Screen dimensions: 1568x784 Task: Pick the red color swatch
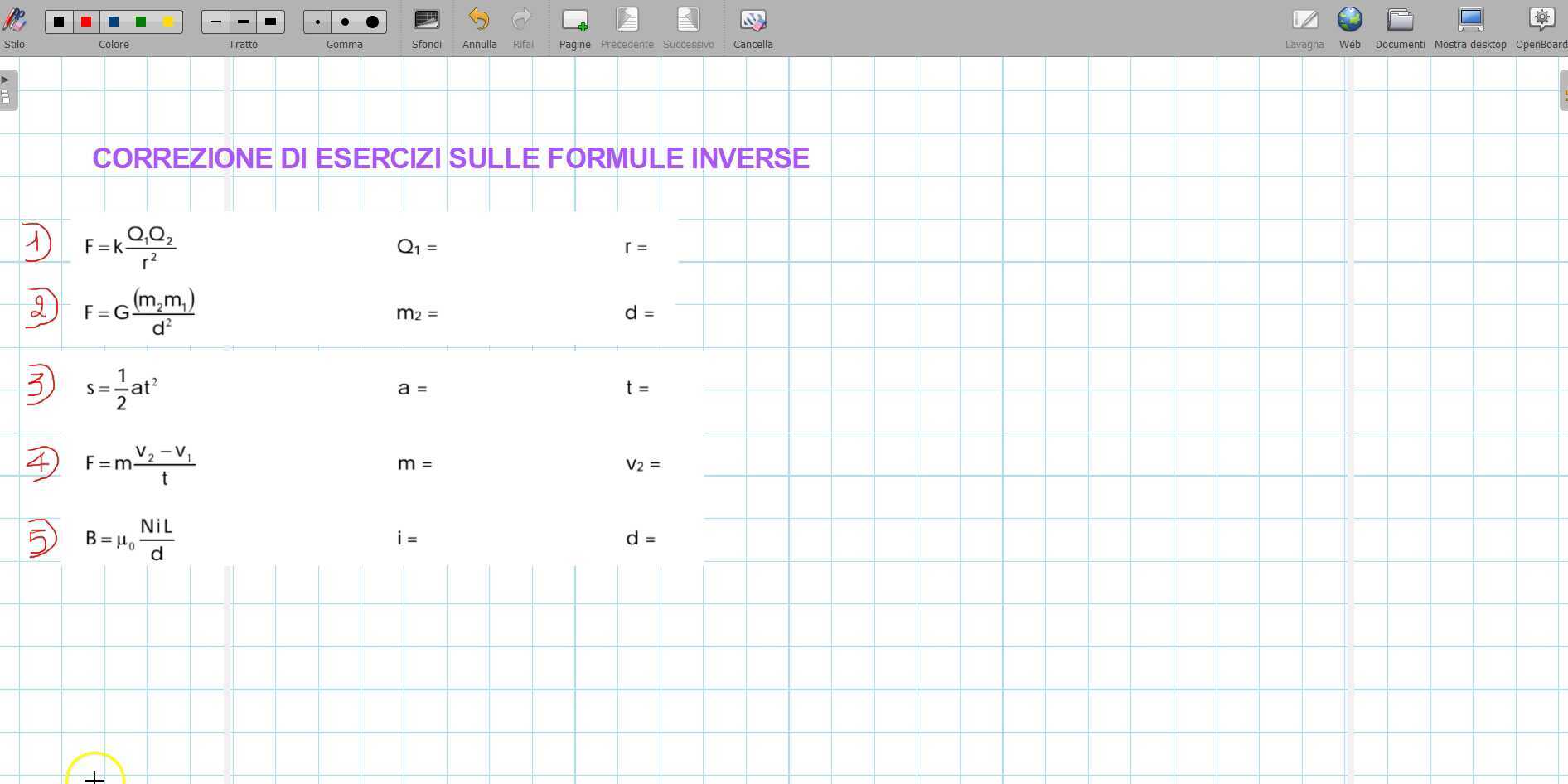85,22
